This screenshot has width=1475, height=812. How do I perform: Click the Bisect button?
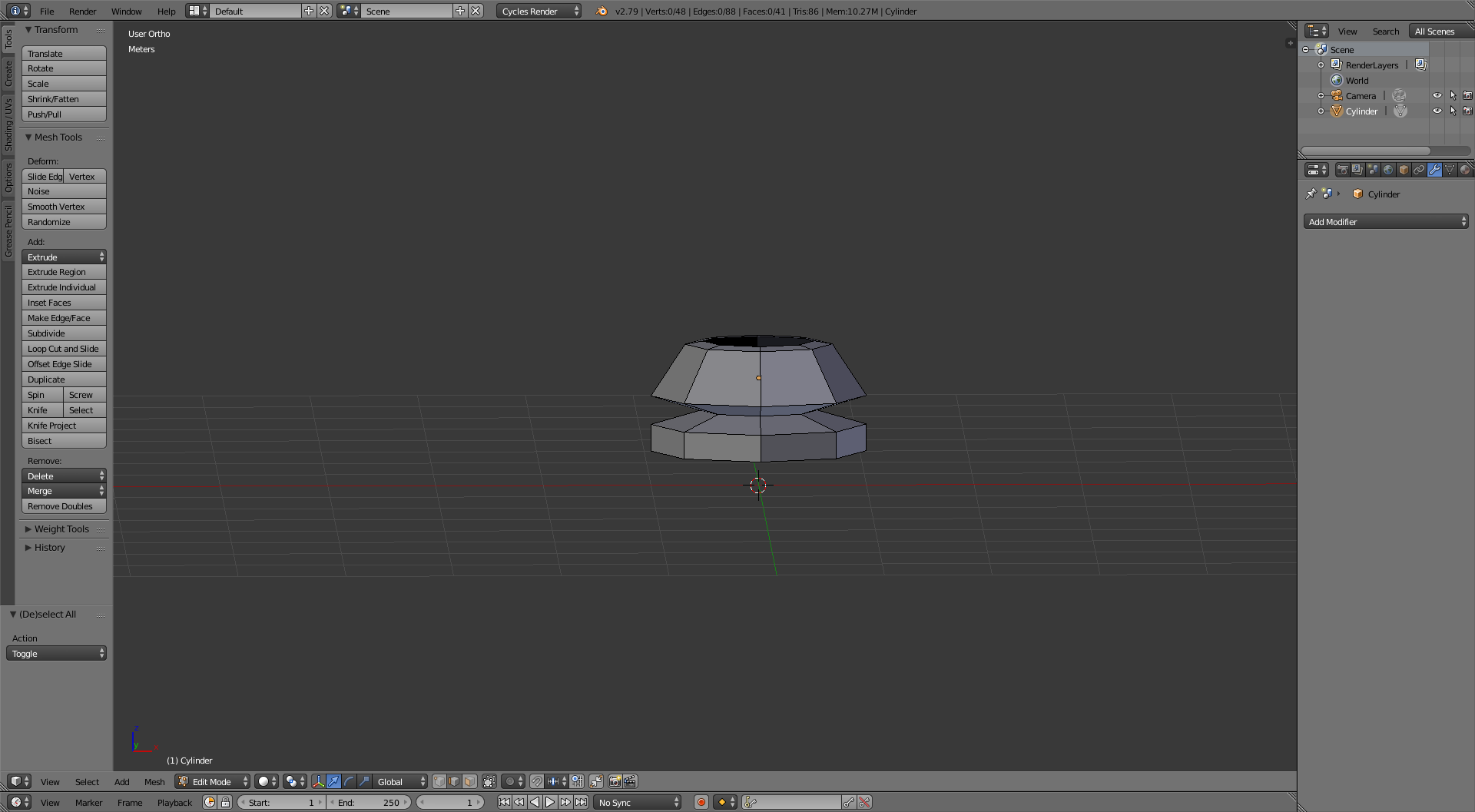pos(64,441)
